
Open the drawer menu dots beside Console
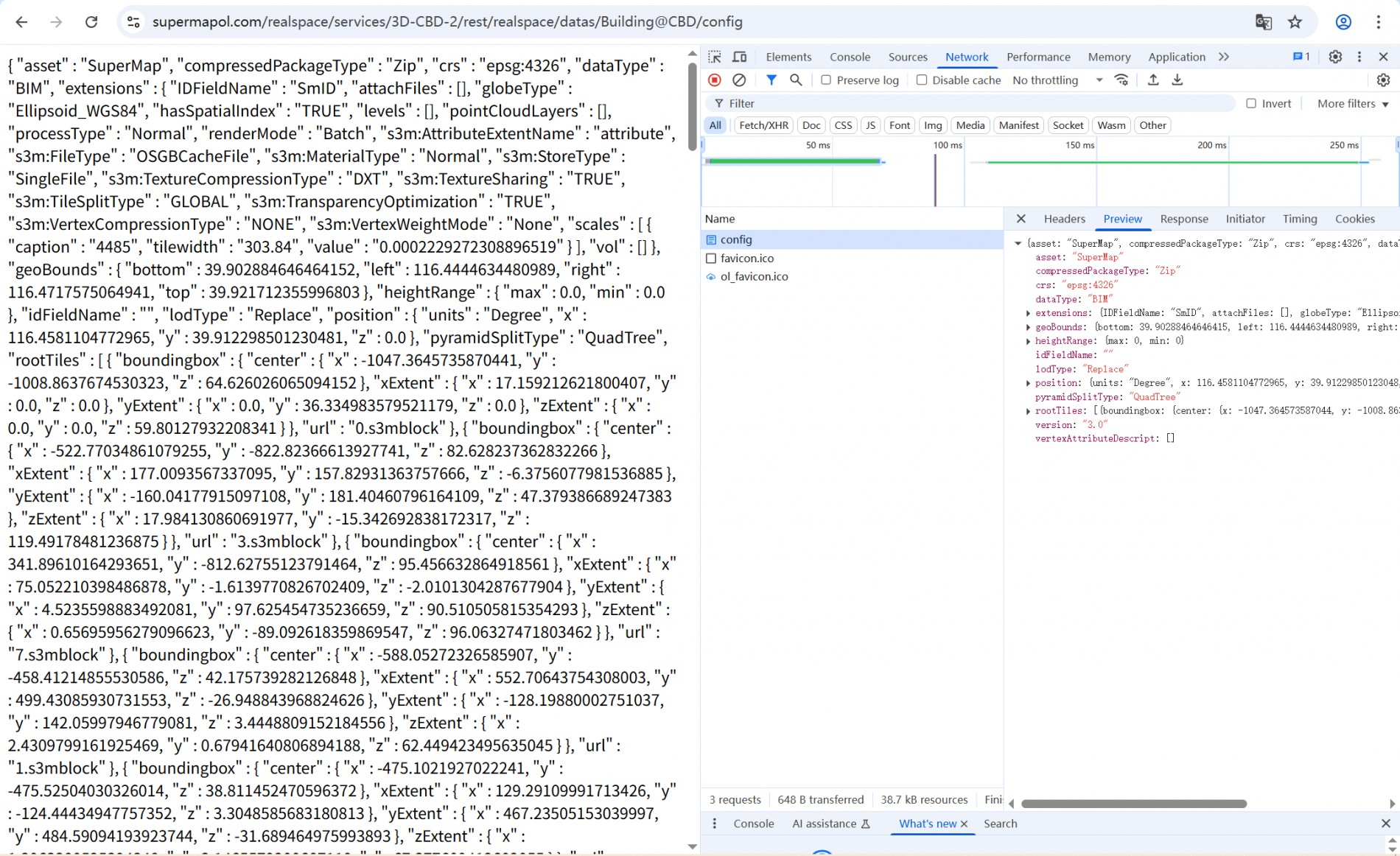[x=714, y=824]
